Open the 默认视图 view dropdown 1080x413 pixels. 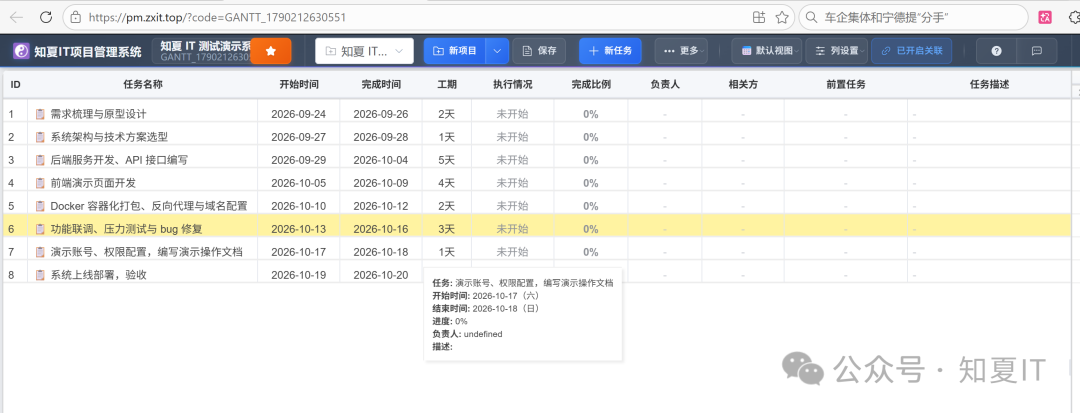tap(767, 51)
